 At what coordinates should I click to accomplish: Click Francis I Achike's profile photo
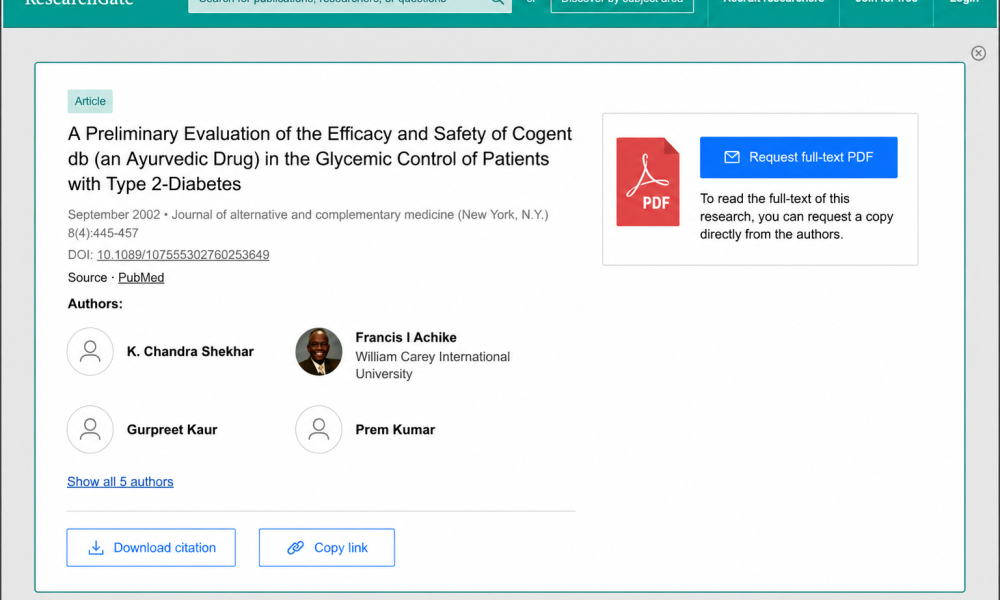tap(319, 351)
